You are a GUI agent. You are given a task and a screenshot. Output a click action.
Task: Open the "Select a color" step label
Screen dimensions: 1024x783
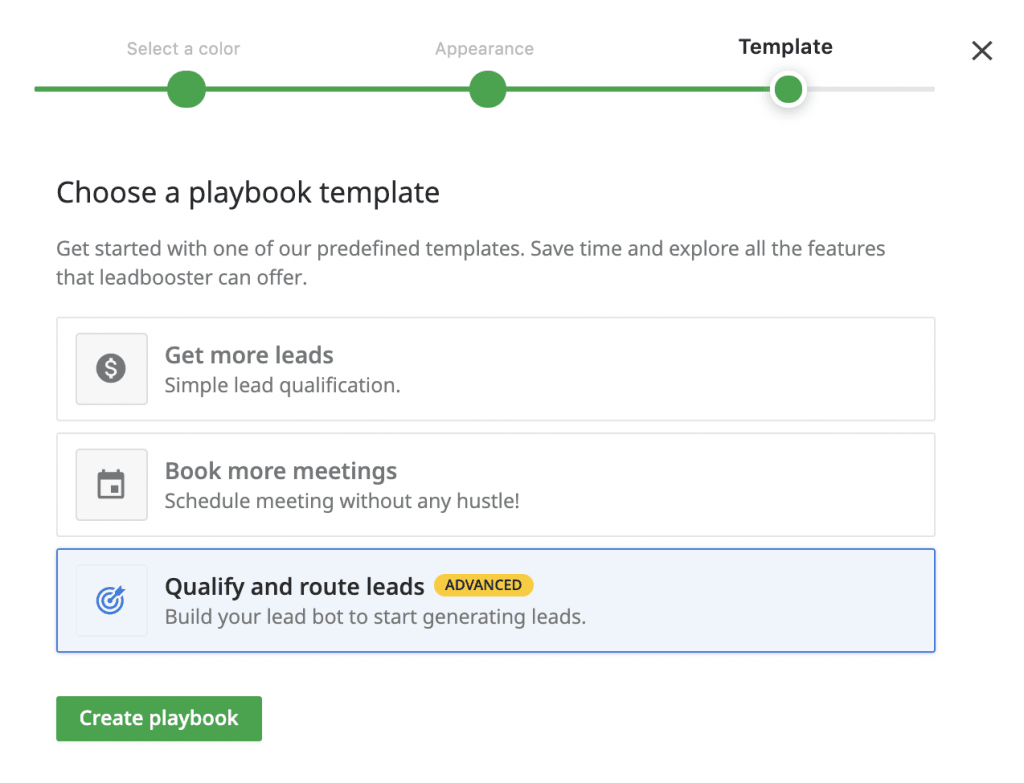tap(183, 48)
